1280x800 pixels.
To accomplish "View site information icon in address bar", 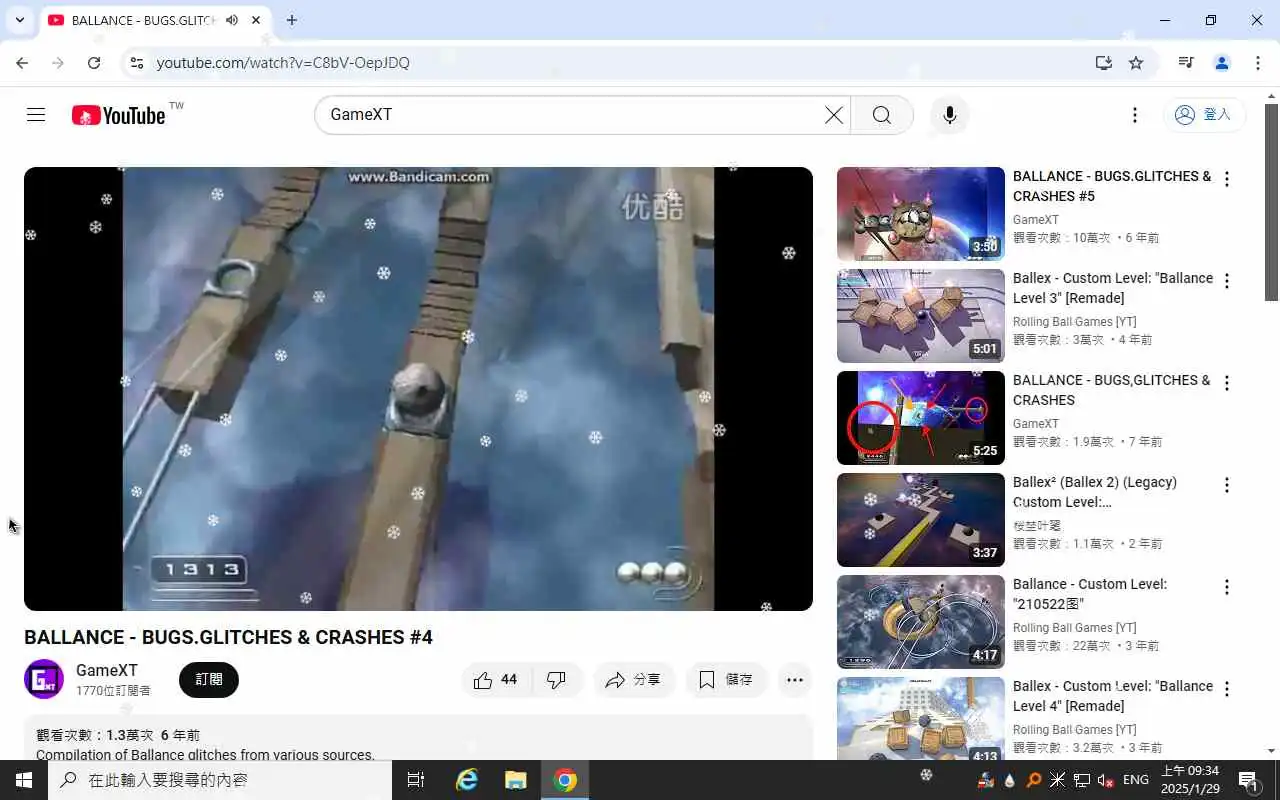I will (137, 63).
